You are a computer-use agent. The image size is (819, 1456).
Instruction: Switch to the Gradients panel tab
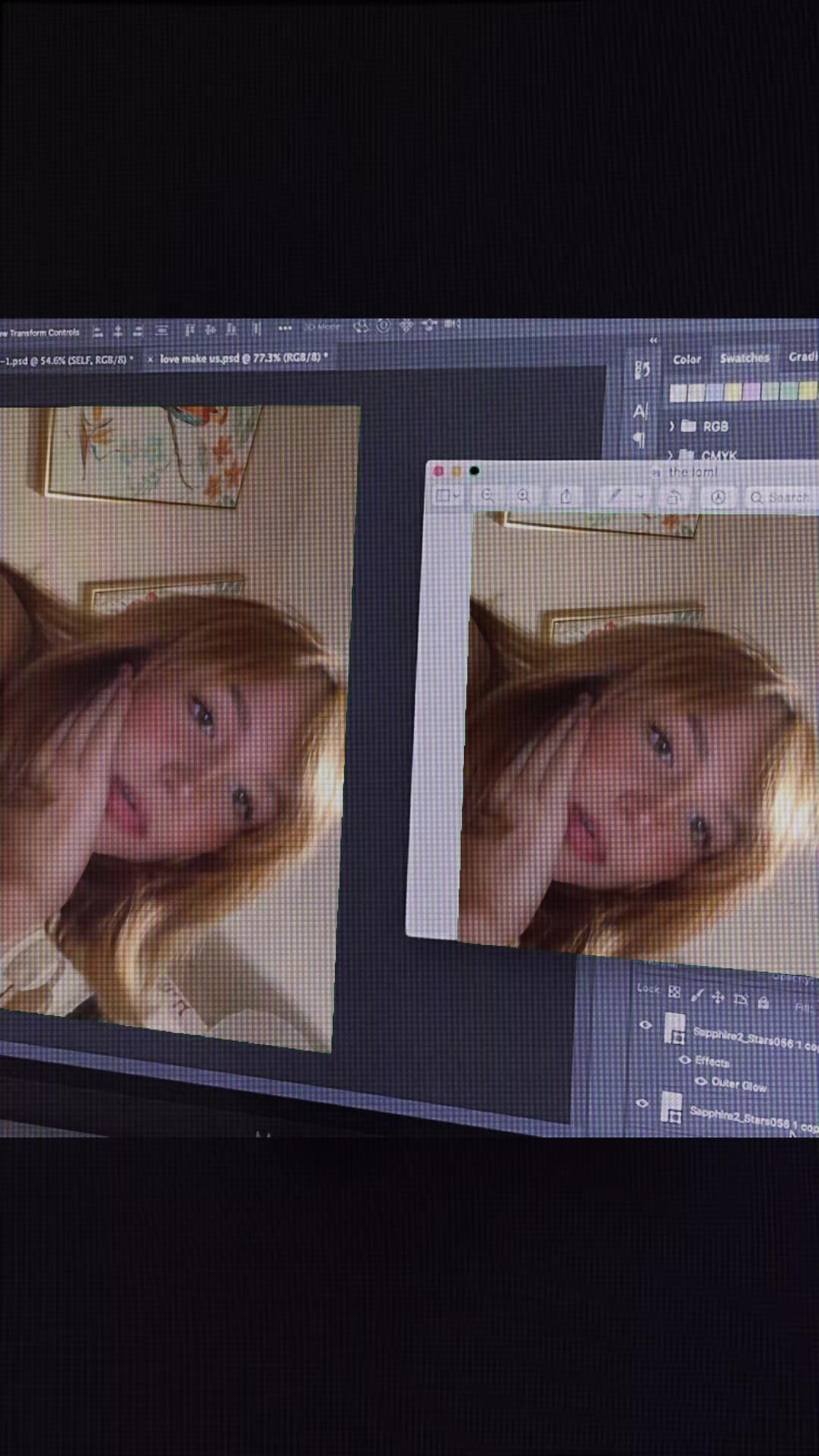tap(802, 356)
